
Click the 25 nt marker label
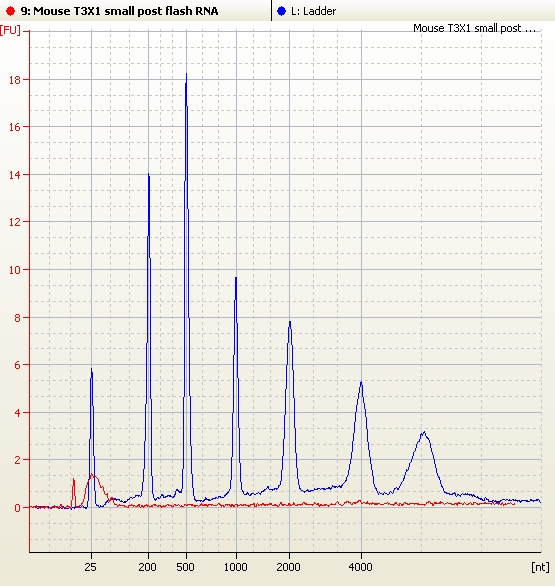90,567
